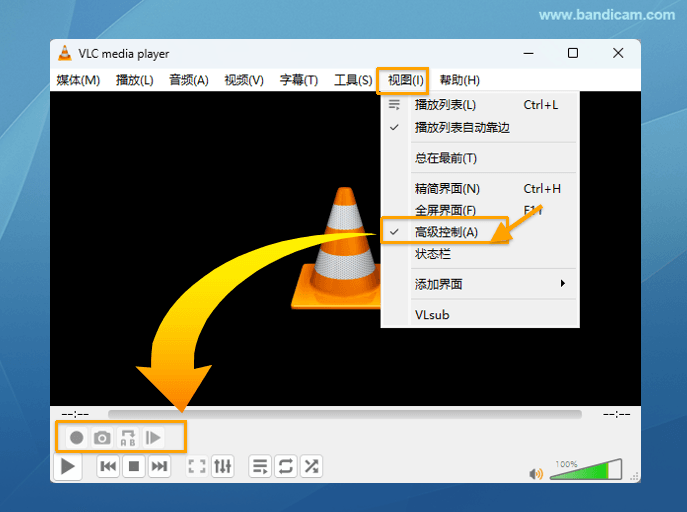Open the 视频(V) menu
687x512 pixels.
click(x=244, y=80)
